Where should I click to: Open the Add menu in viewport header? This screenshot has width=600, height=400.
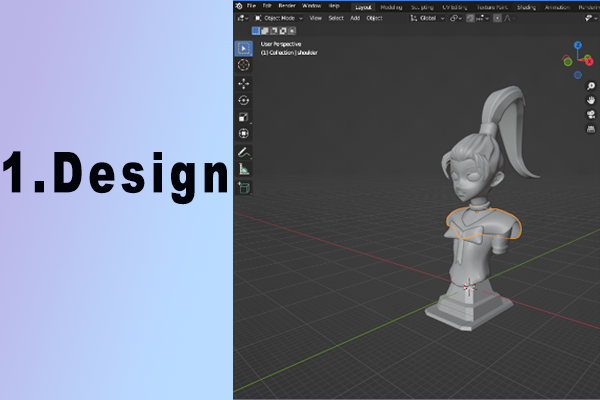355,18
